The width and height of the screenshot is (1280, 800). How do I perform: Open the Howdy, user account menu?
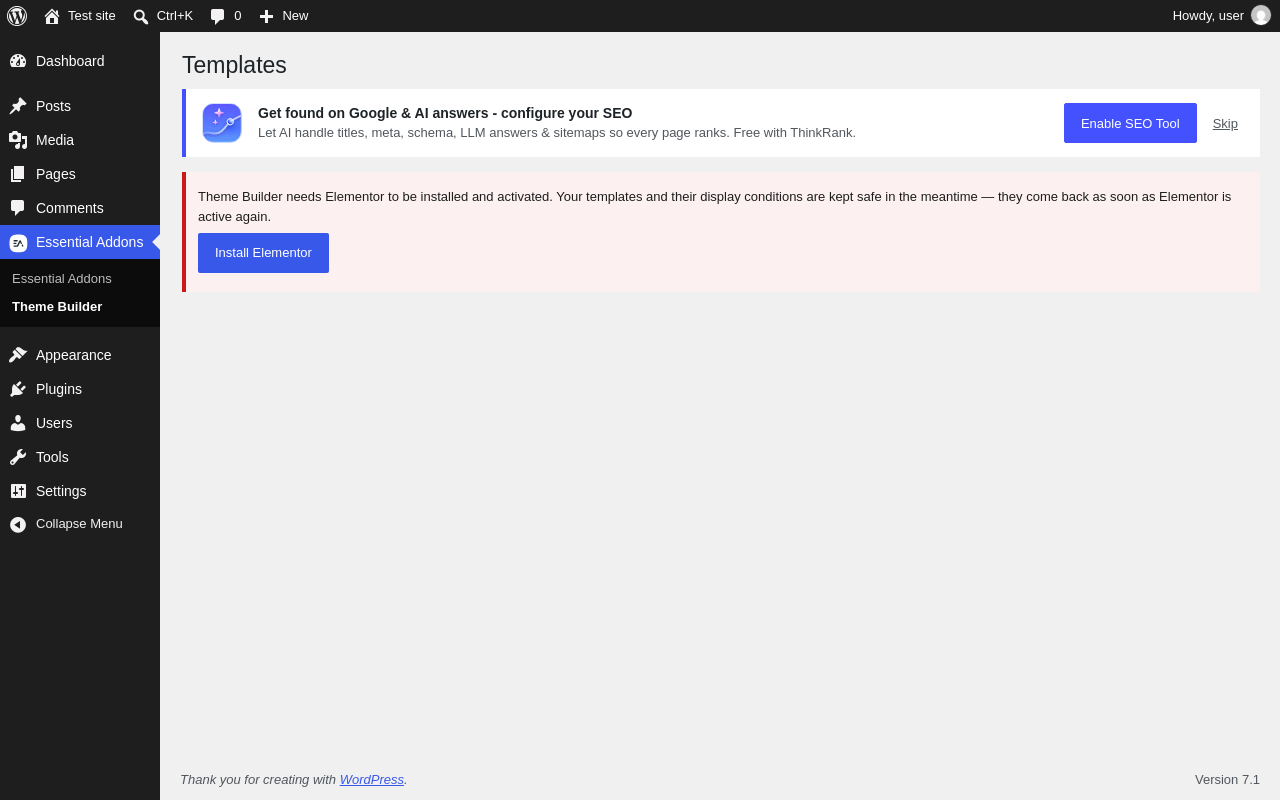[x=1222, y=16]
